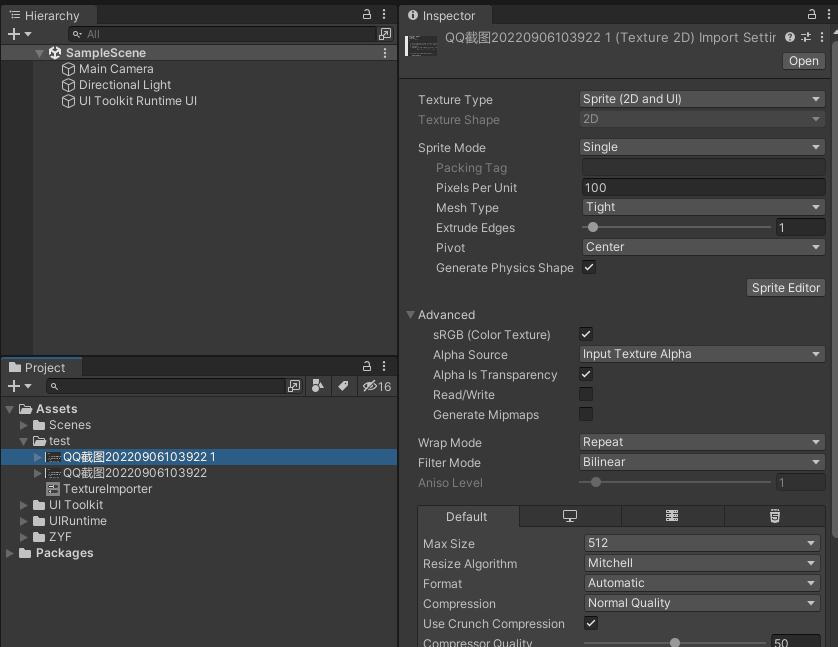Open Resize Algorithm dropdown
This screenshot has height=647, width=838.
[x=702, y=563]
